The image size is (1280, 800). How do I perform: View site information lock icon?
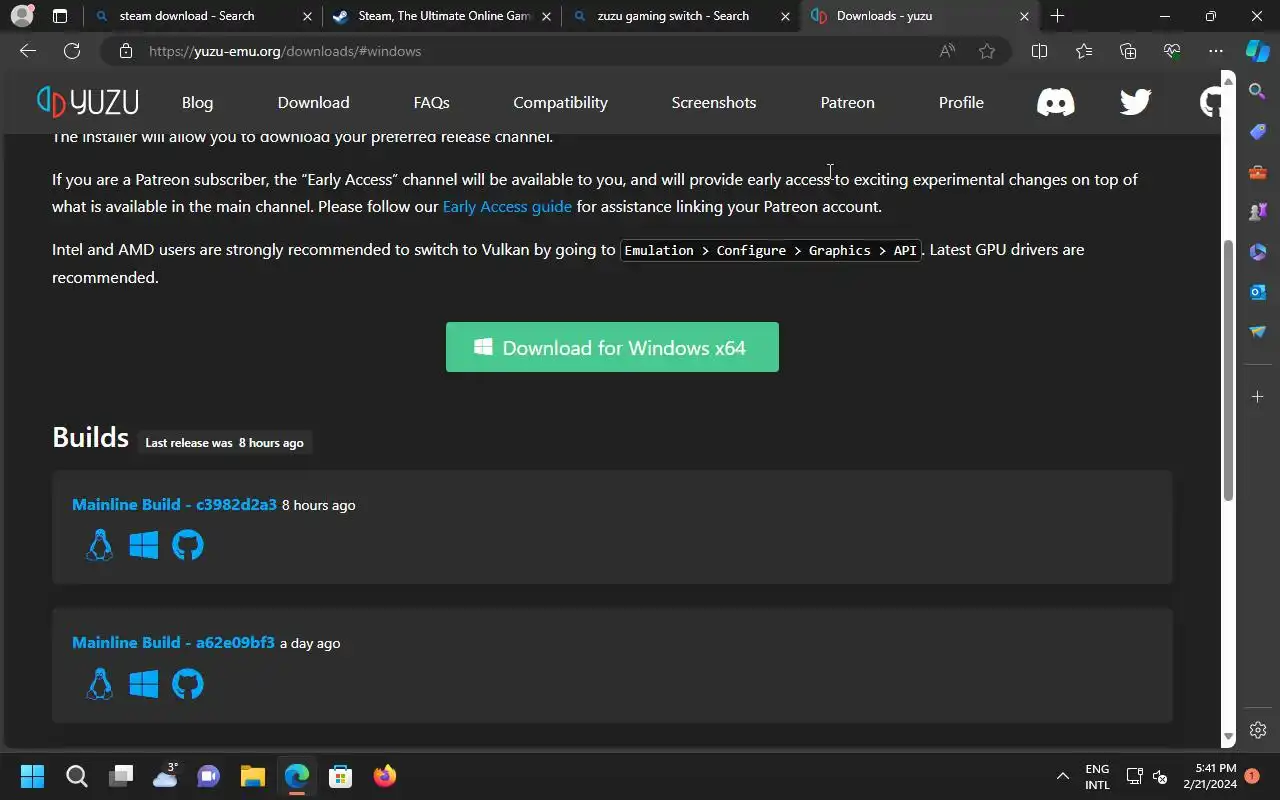click(x=125, y=51)
